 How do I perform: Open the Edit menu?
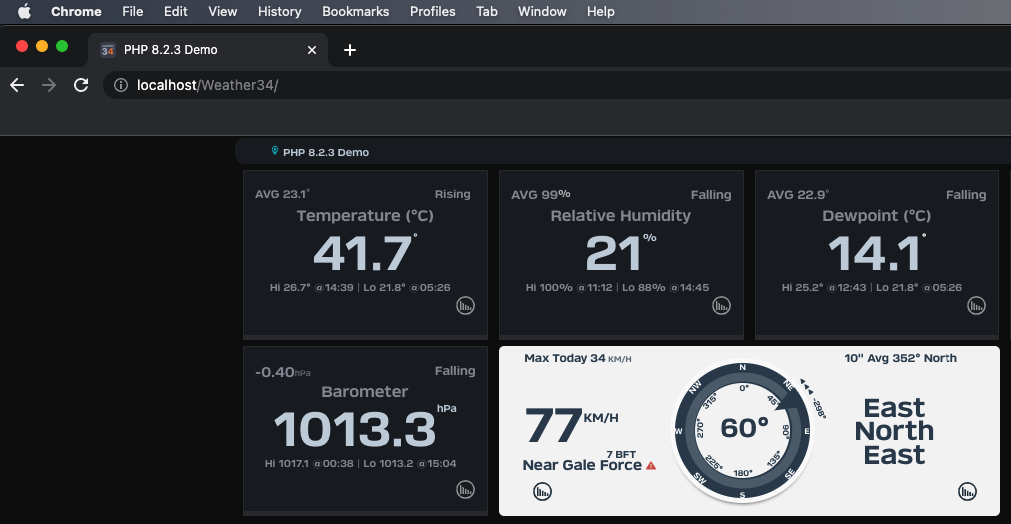[175, 11]
